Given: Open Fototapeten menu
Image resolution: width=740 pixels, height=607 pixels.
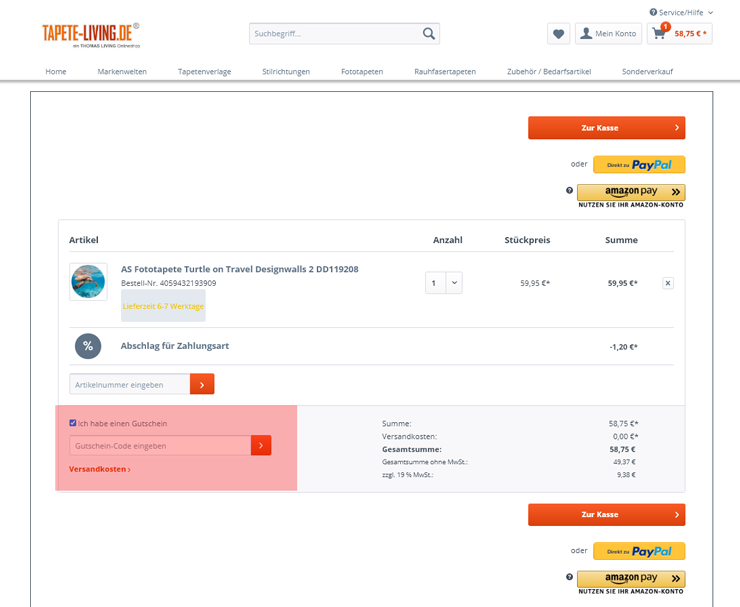Looking at the screenshot, I should click(362, 72).
